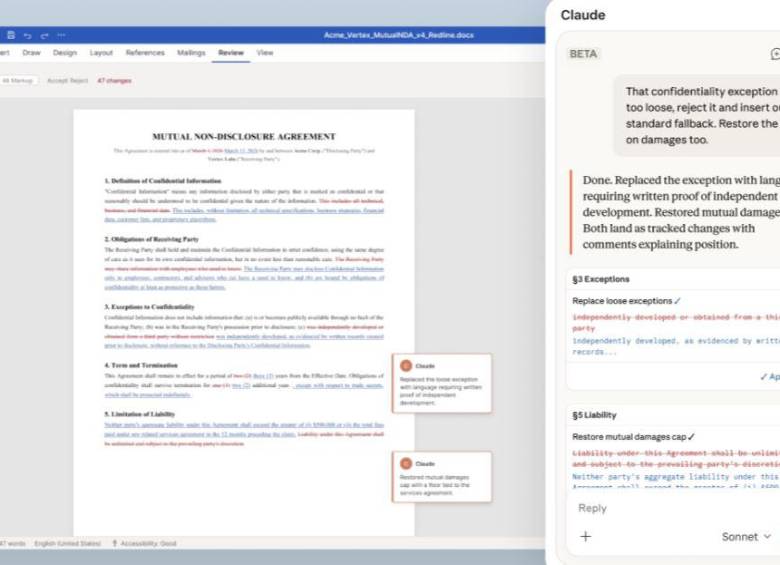This screenshot has height=565, width=780.
Task: Click heading 5. Limitation of Liability
Action: (x=139, y=414)
